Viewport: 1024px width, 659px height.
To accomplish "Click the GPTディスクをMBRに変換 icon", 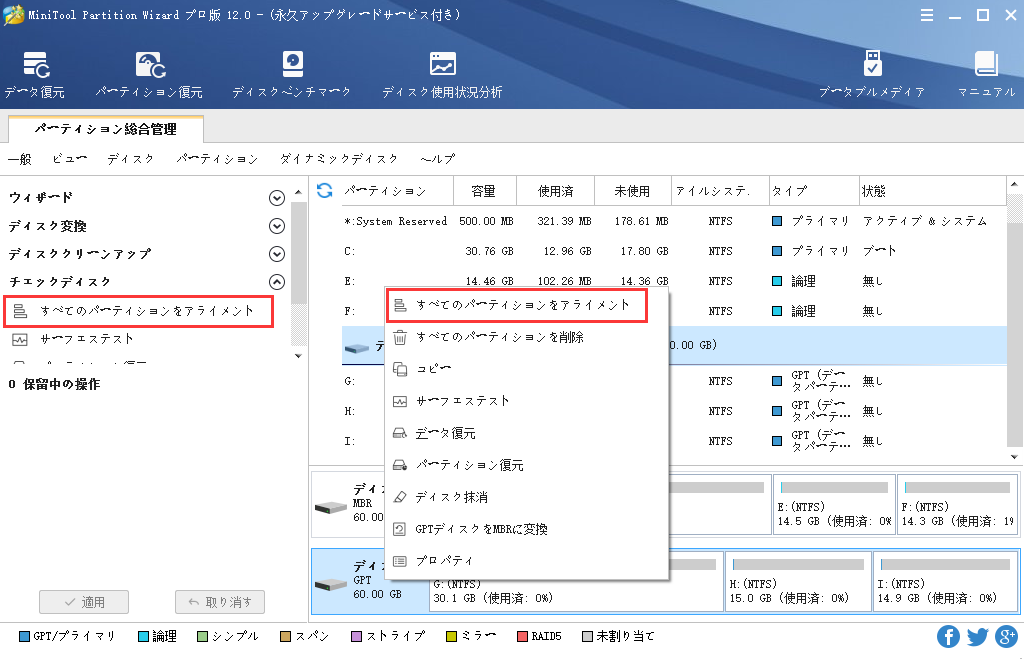I will coord(400,529).
